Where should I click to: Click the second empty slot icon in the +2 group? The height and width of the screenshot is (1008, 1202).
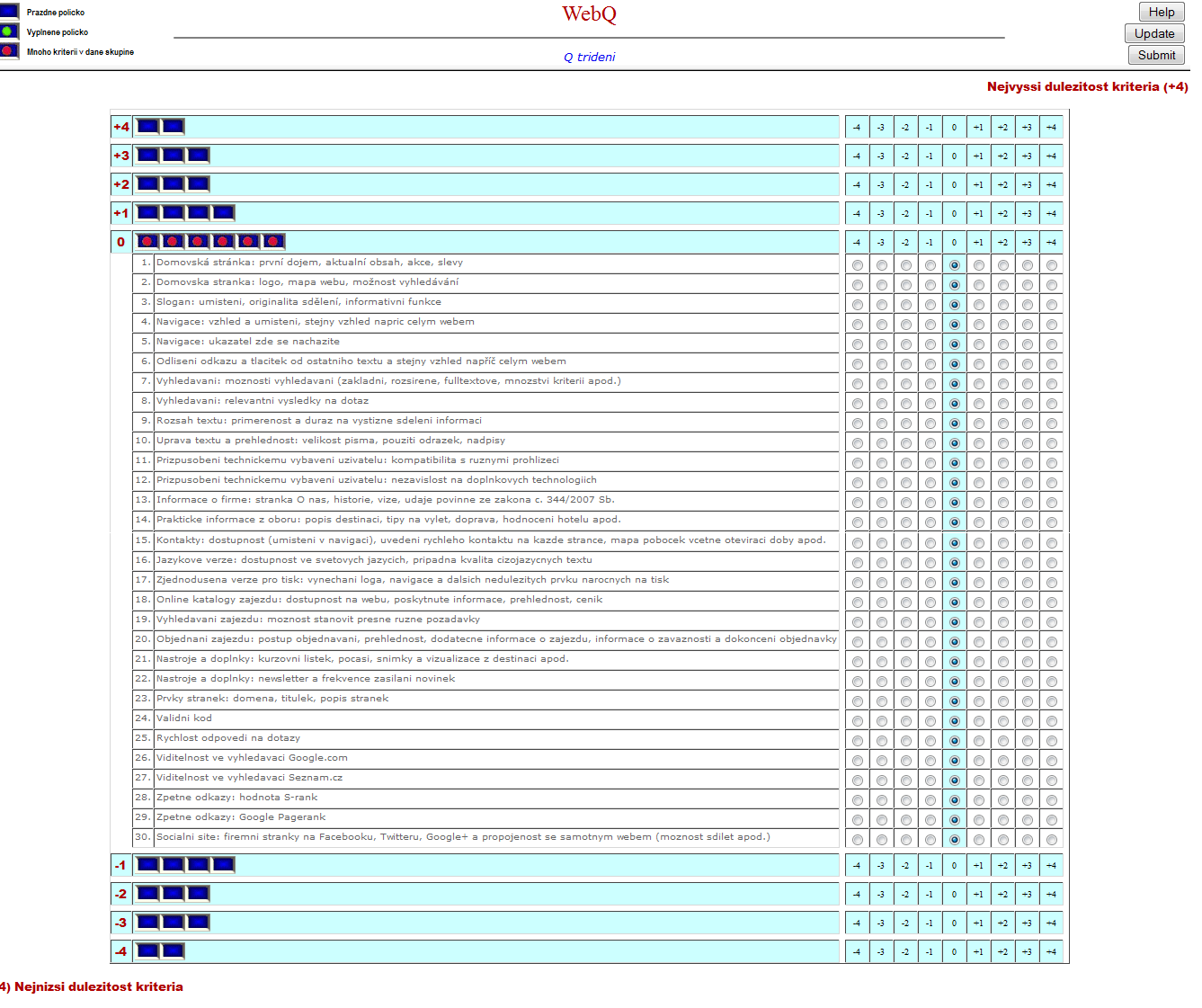[174, 184]
